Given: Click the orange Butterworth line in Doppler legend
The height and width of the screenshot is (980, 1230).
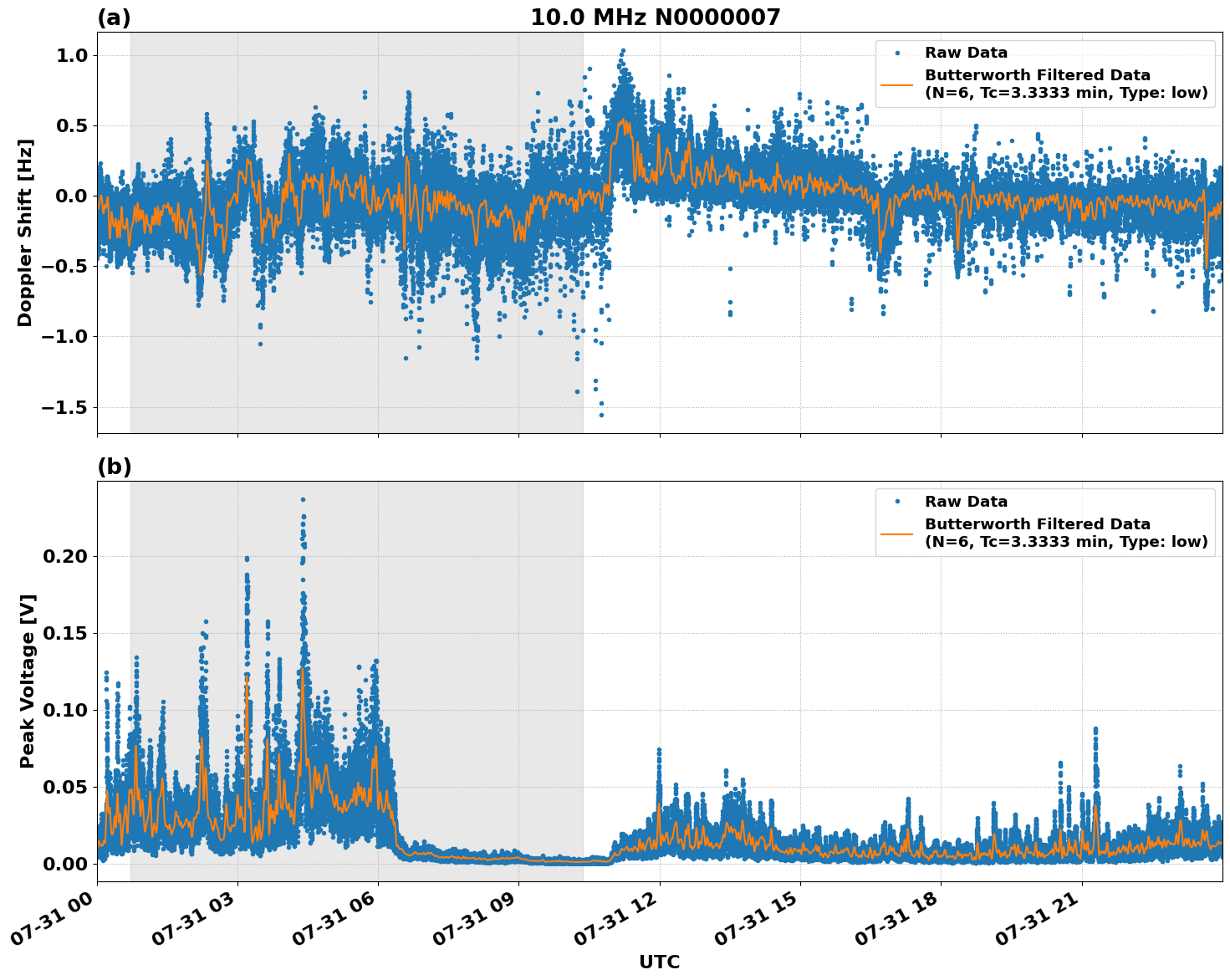Looking at the screenshot, I should pyautogui.click(x=897, y=84).
